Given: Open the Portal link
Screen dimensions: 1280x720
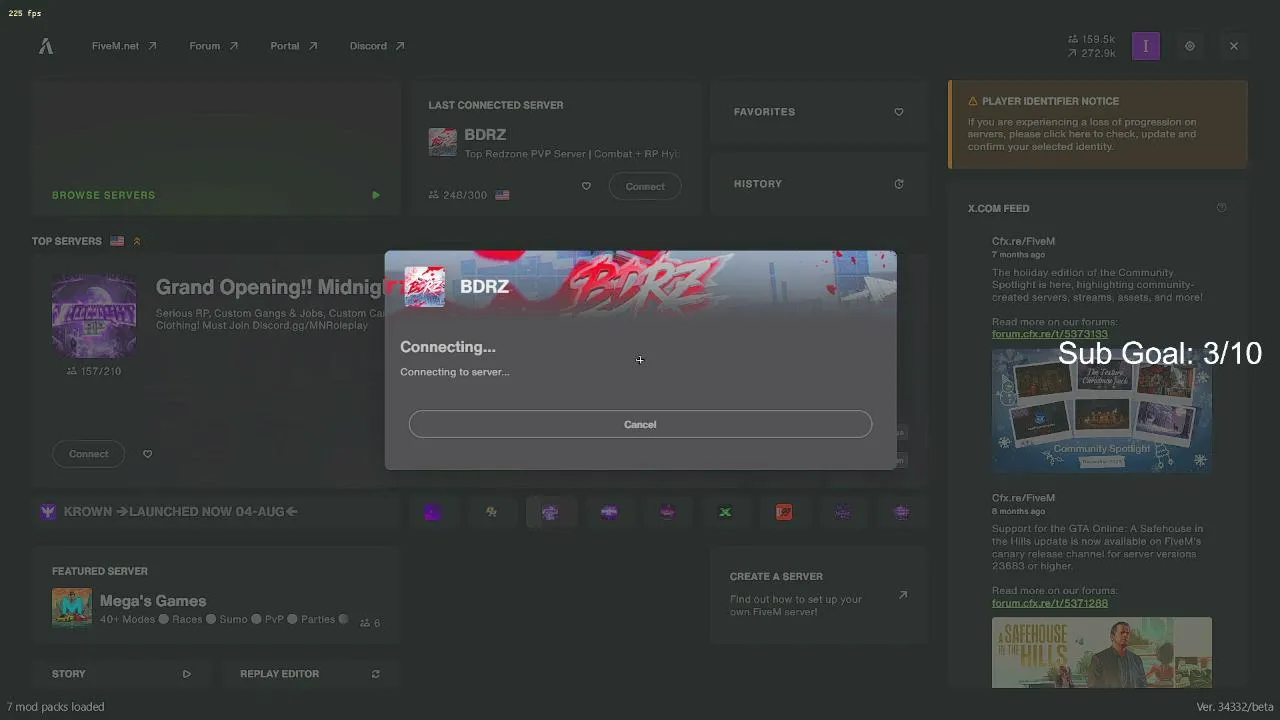Looking at the screenshot, I should (x=294, y=46).
